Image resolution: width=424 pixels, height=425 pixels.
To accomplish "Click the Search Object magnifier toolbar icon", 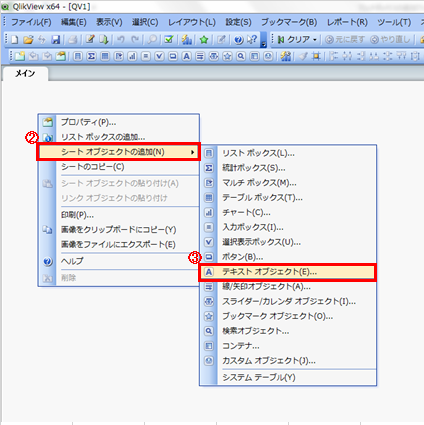I will coord(241,56).
